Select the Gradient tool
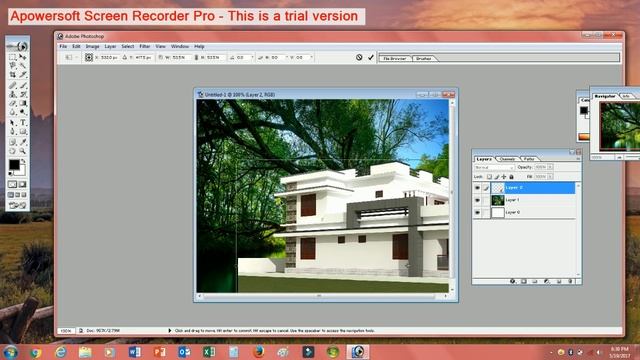The width and height of the screenshot is (640, 360). coord(23,103)
